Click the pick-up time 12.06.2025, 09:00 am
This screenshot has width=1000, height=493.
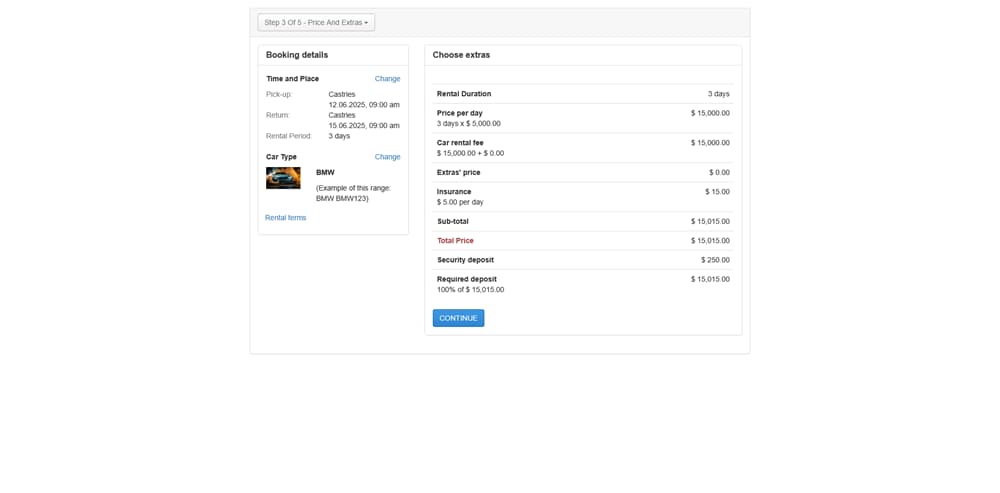(x=364, y=105)
